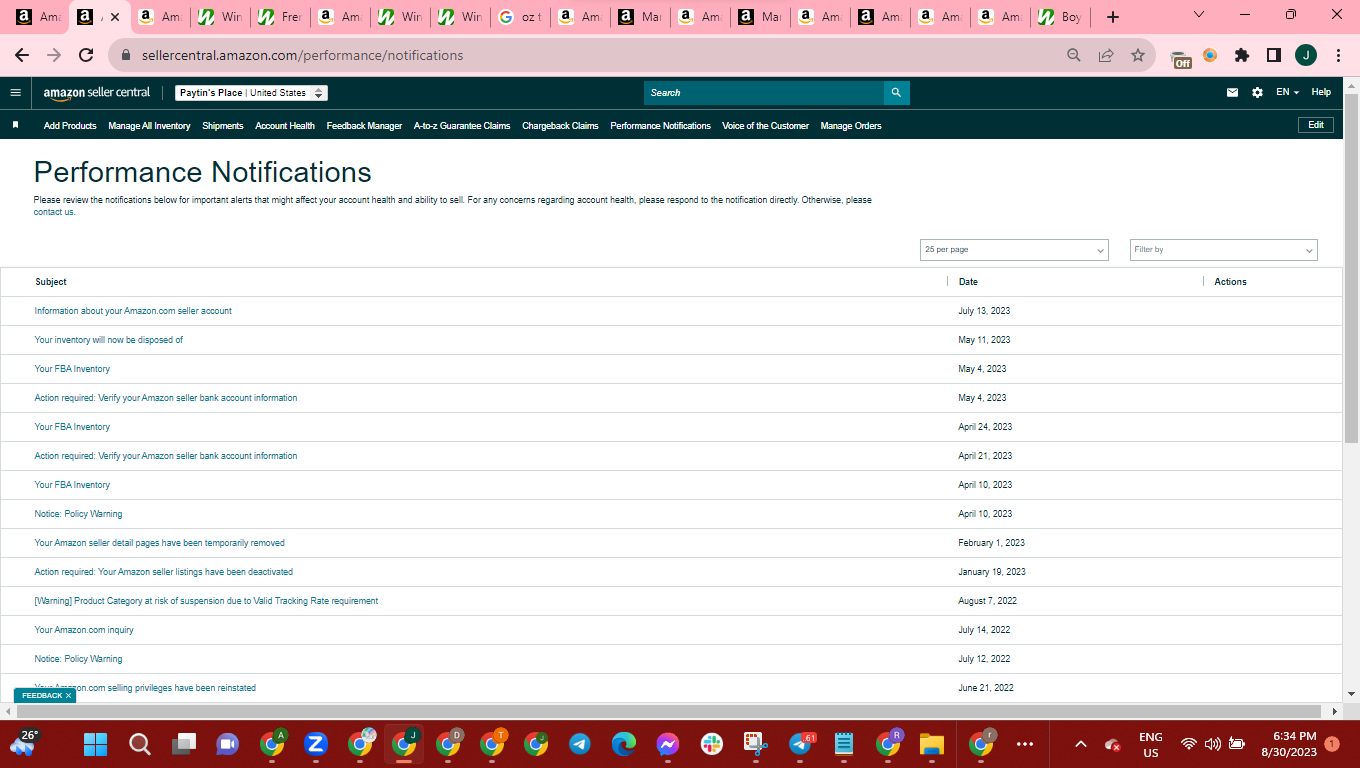Screen dimensions: 1360x768
Task: Open the Chrome tab search chevron
Action: (1199, 15)
